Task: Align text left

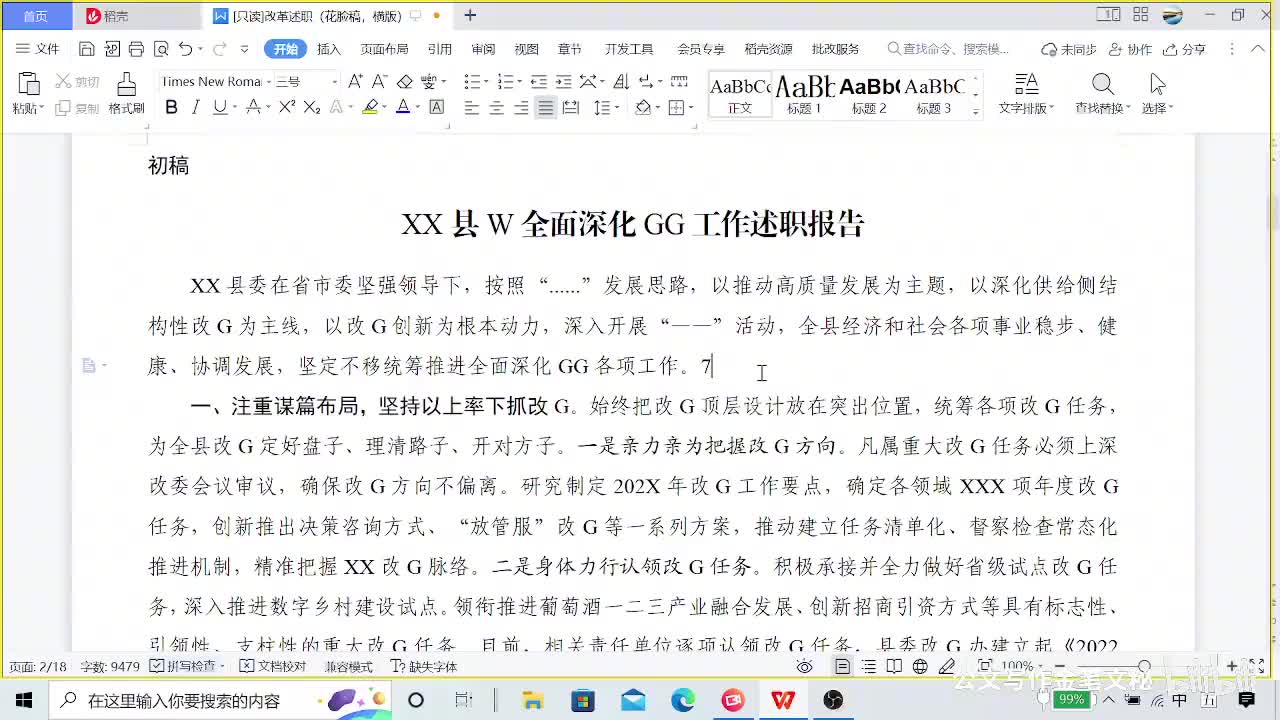Action: coord(472,107)
